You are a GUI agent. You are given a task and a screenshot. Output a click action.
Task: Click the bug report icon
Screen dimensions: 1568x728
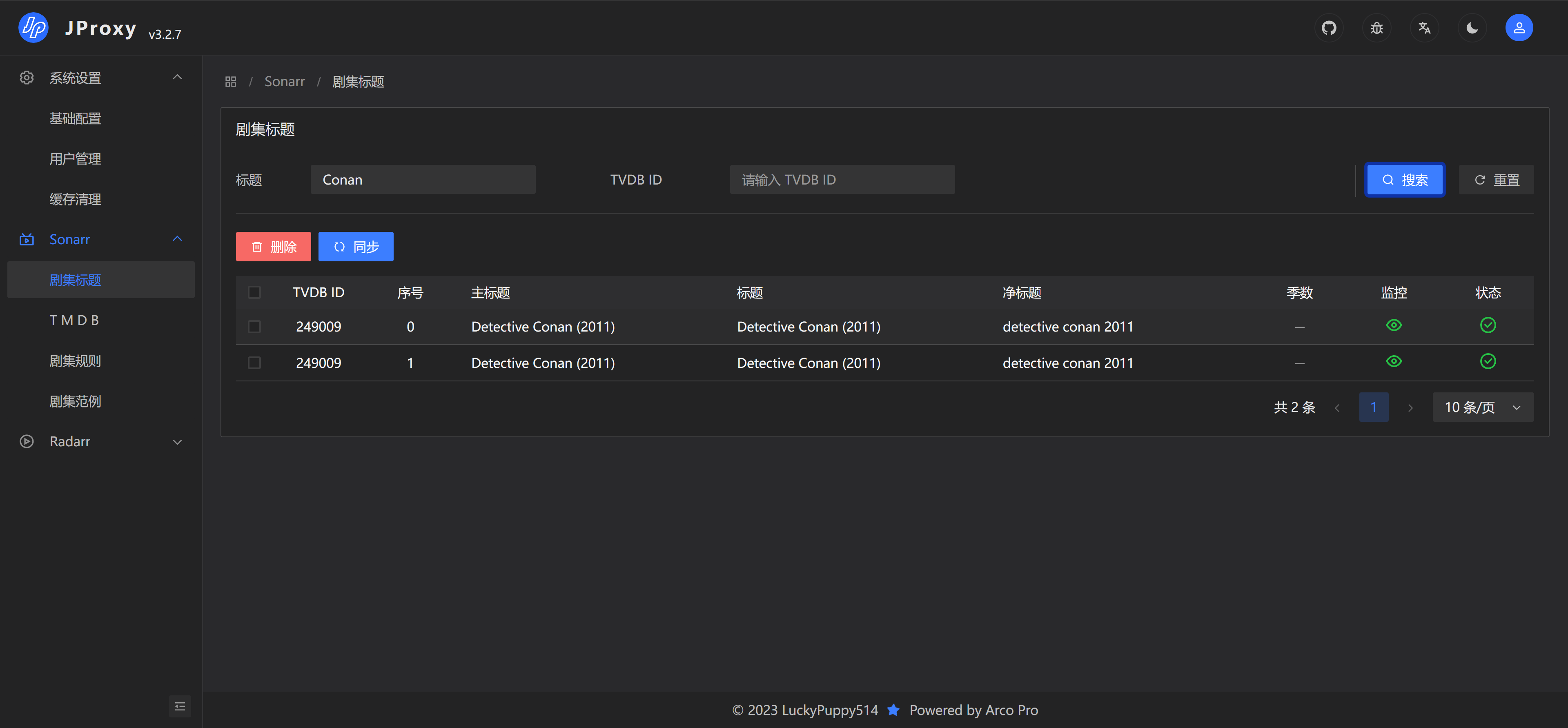point(1377,27)
